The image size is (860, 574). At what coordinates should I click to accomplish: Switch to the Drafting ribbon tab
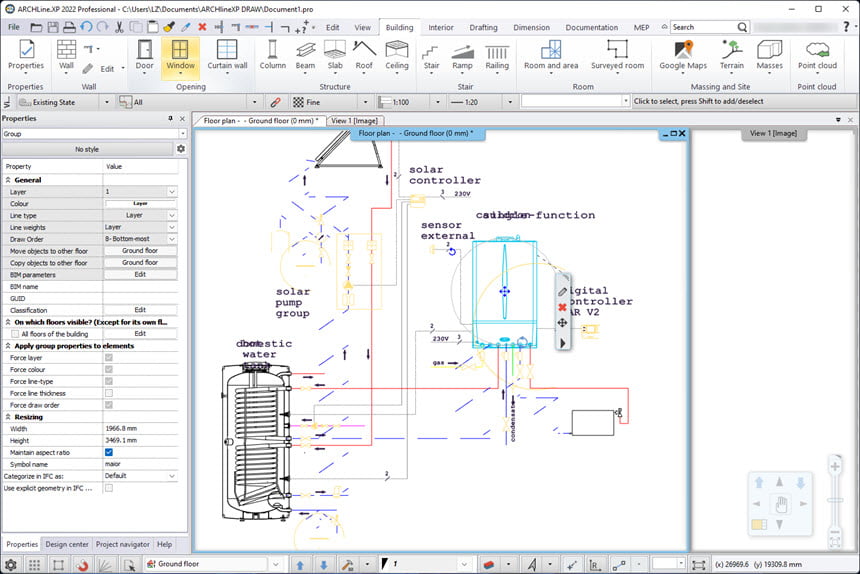(x=483, y=27)
